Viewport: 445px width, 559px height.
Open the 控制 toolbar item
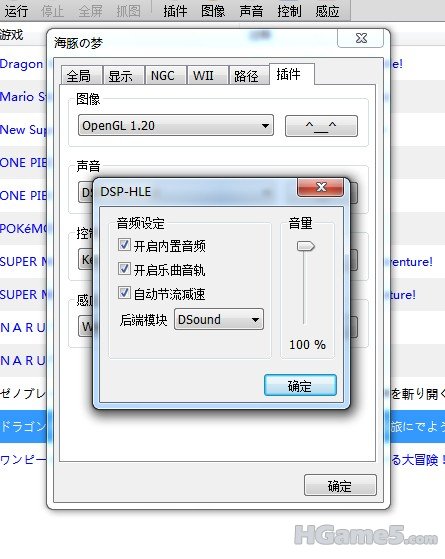pos(289,11)
